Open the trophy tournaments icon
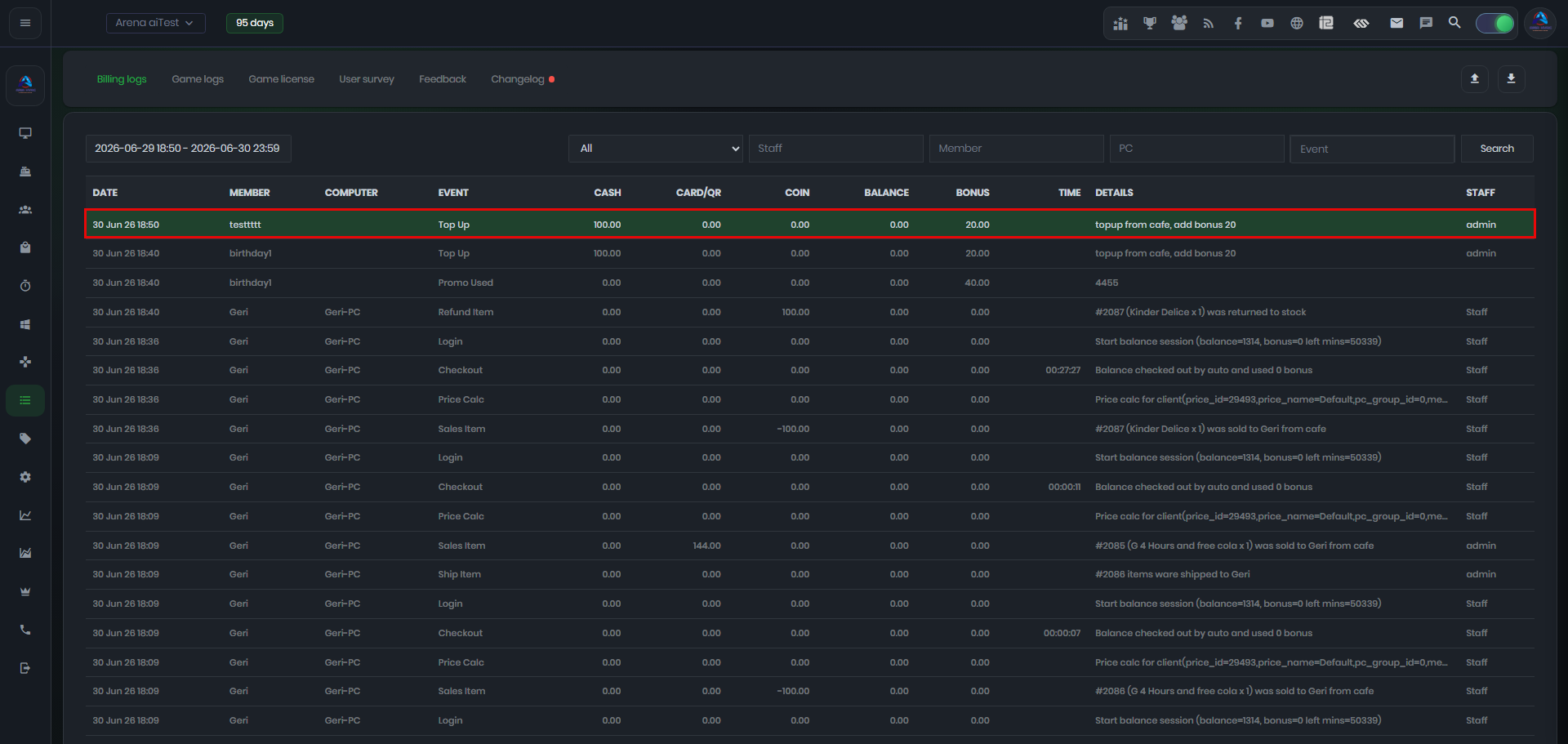The height and width of the screenshot is (744, 1568). tap(1149, 23)
